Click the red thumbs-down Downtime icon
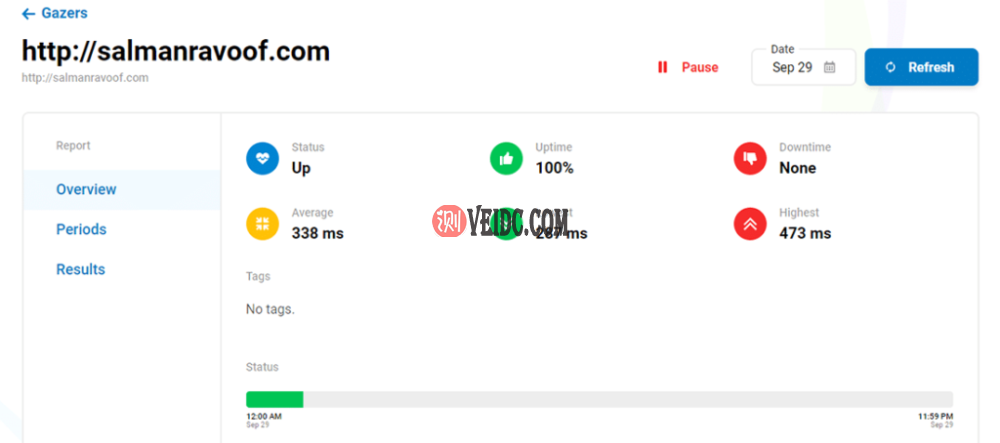This screenshot has height=443, width=1000. click(750, 158)
